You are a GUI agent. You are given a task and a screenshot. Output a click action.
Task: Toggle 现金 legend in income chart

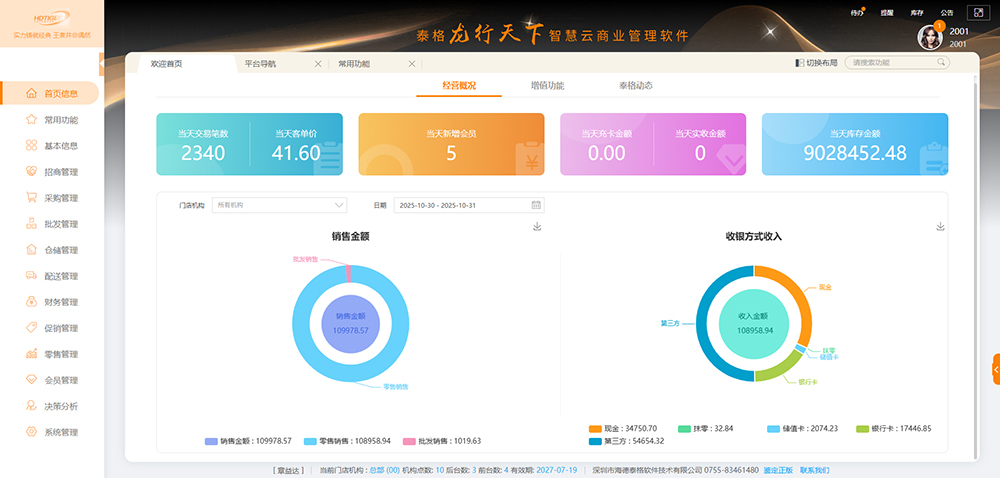click(x=622, y=428)
